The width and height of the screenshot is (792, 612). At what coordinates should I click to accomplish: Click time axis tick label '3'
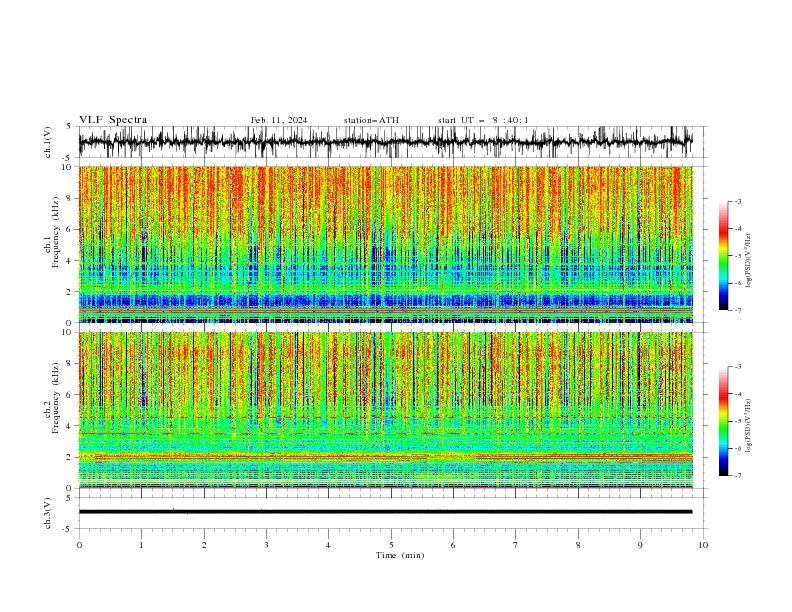click(266, 545)
